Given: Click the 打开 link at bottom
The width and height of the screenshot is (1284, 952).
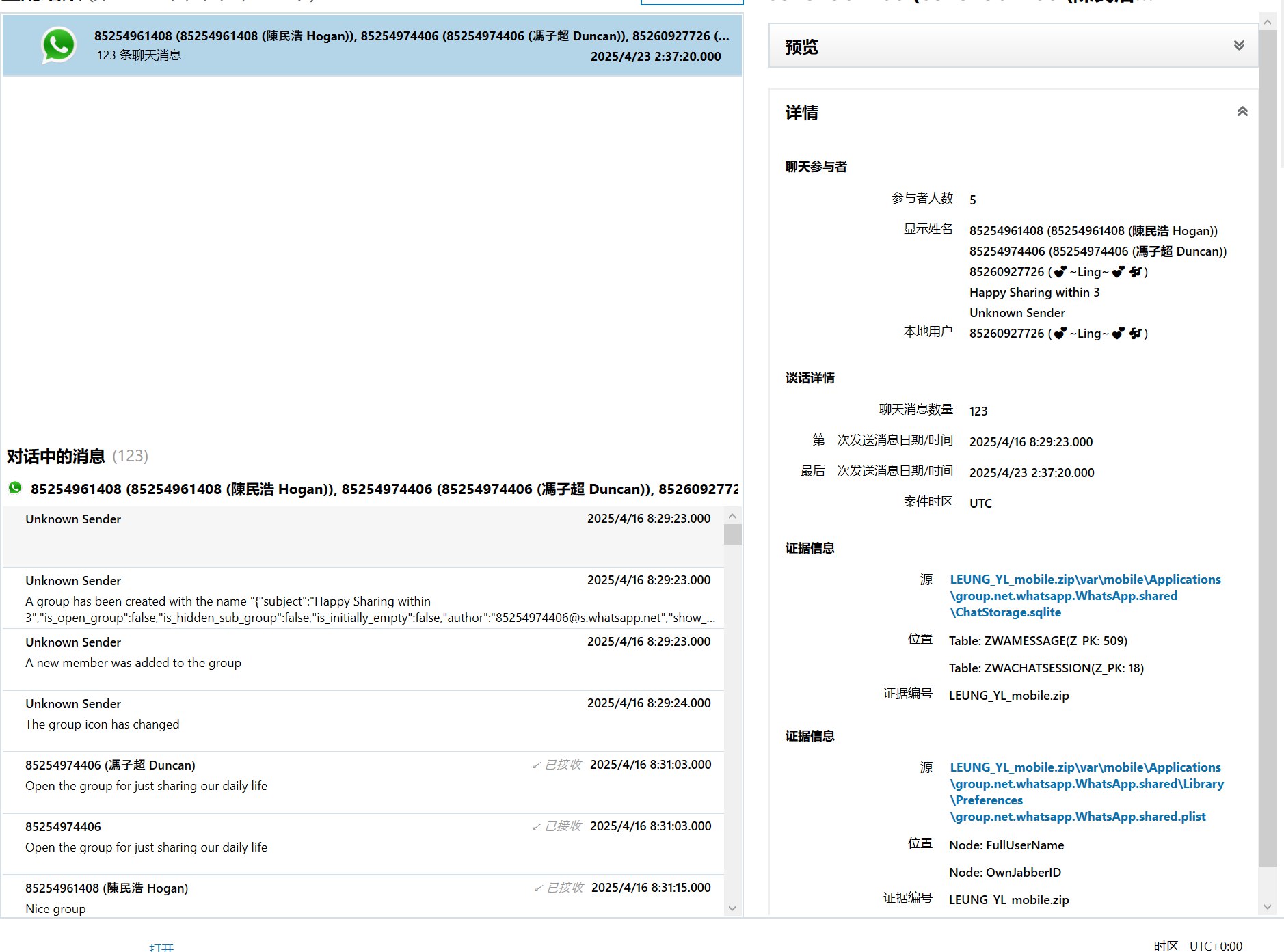Looking at the screenshot, I should (x=161, y=947).
